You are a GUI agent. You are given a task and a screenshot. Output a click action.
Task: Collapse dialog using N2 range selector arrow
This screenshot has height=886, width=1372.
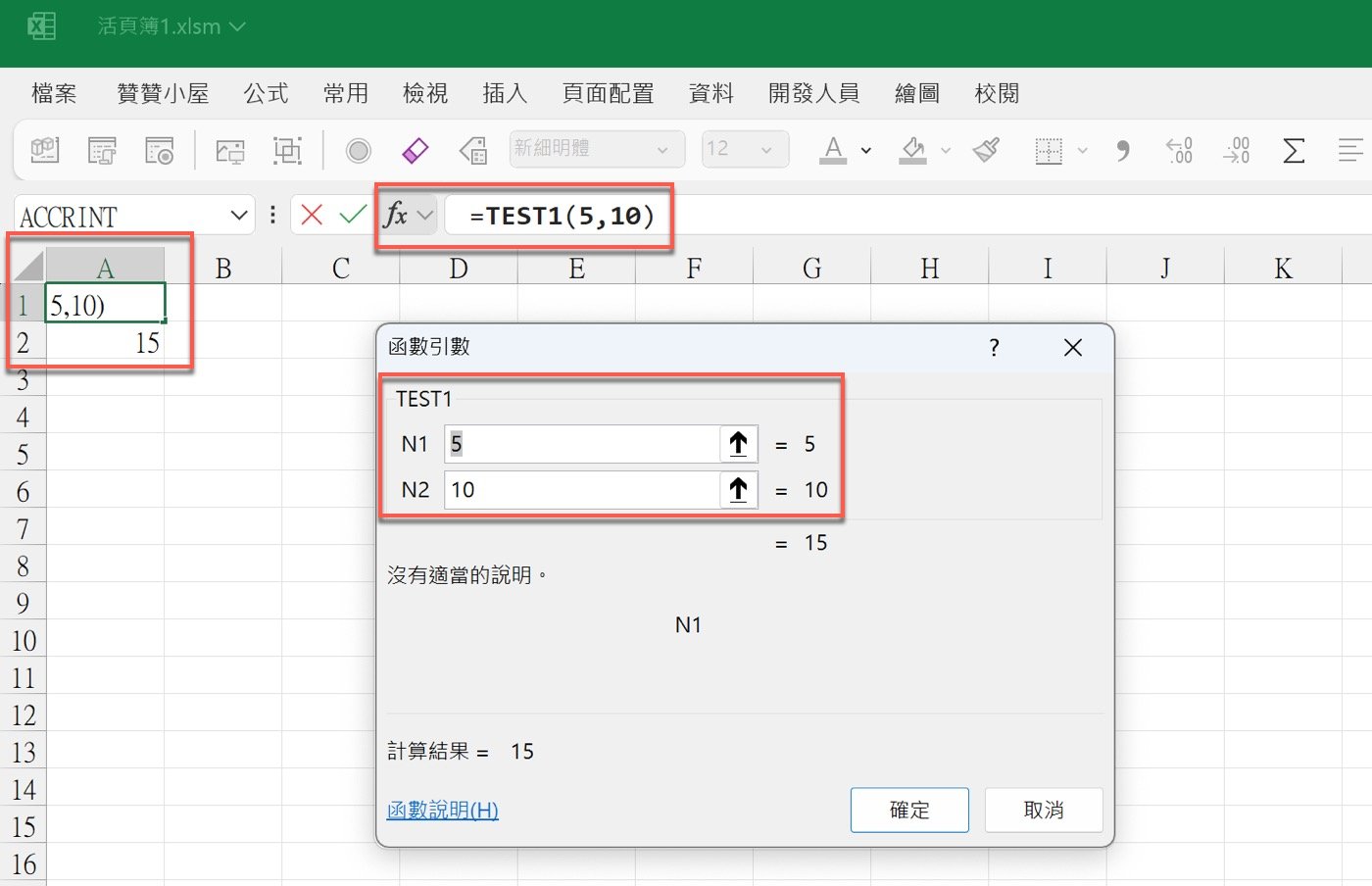(x=738, y=489)
